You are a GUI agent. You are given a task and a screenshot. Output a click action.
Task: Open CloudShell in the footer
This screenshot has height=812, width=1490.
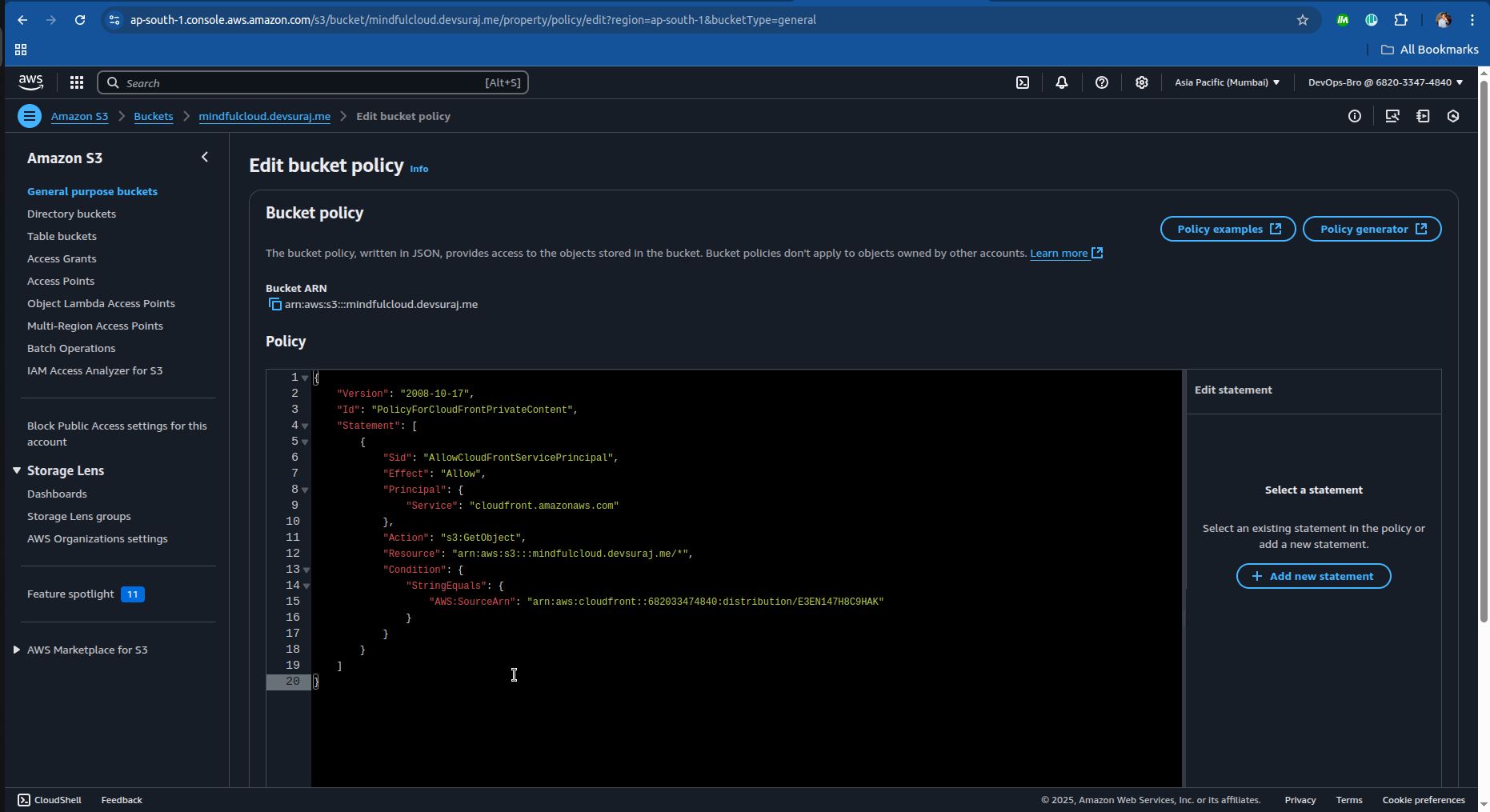tap(50, 800)
